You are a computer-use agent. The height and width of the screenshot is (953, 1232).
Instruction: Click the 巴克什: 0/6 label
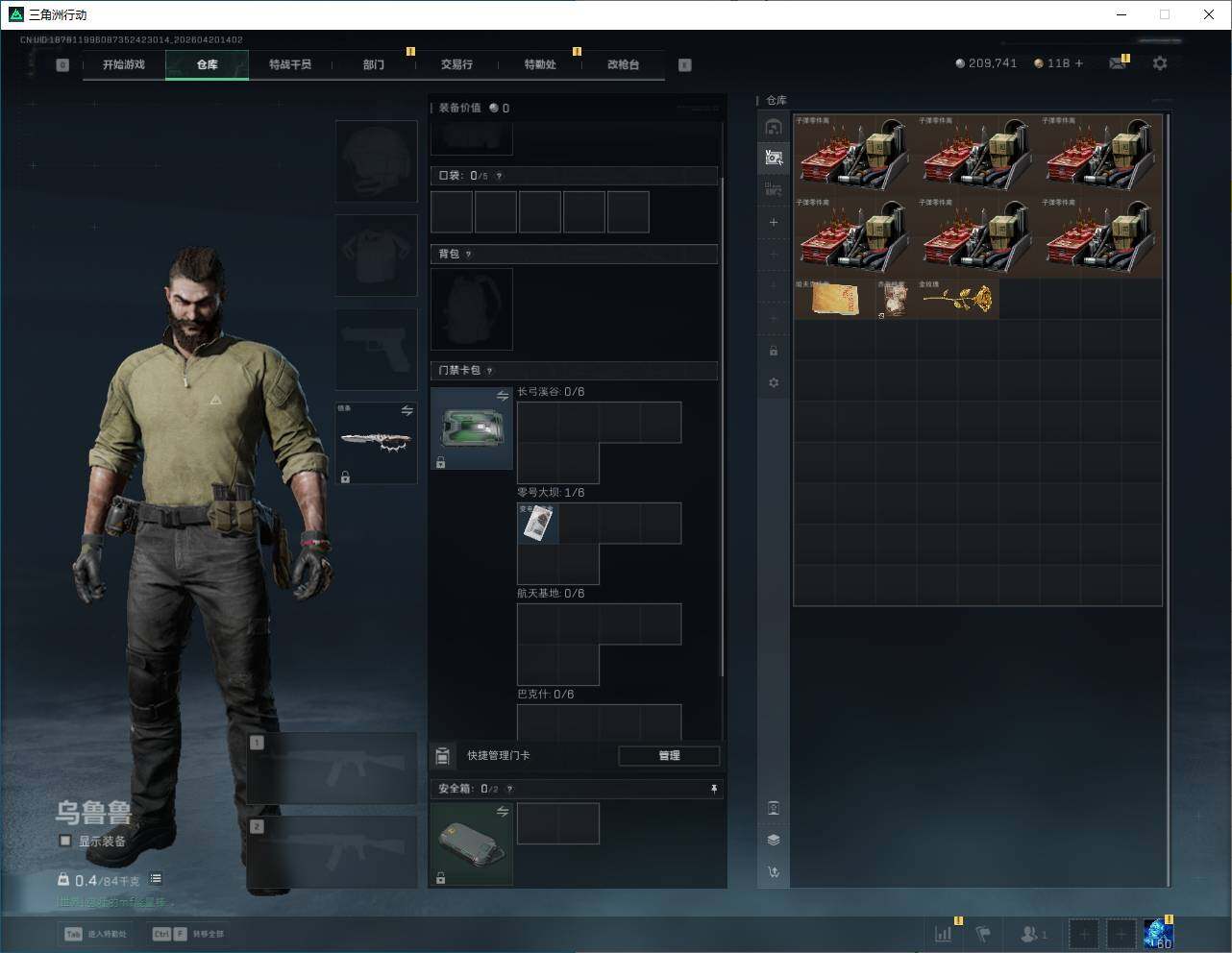[x=546, y=695]
